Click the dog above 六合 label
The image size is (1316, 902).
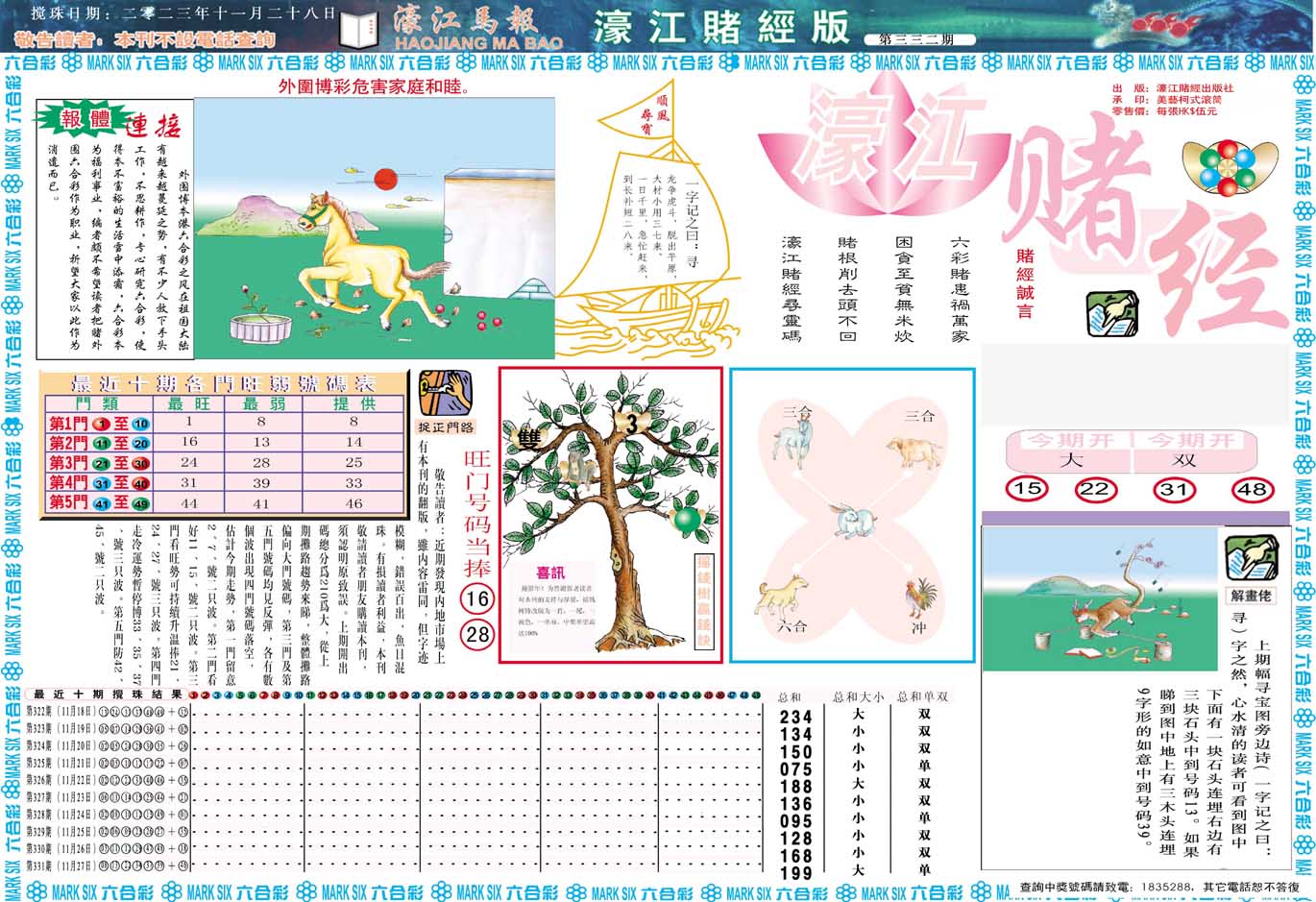point(781,595)
